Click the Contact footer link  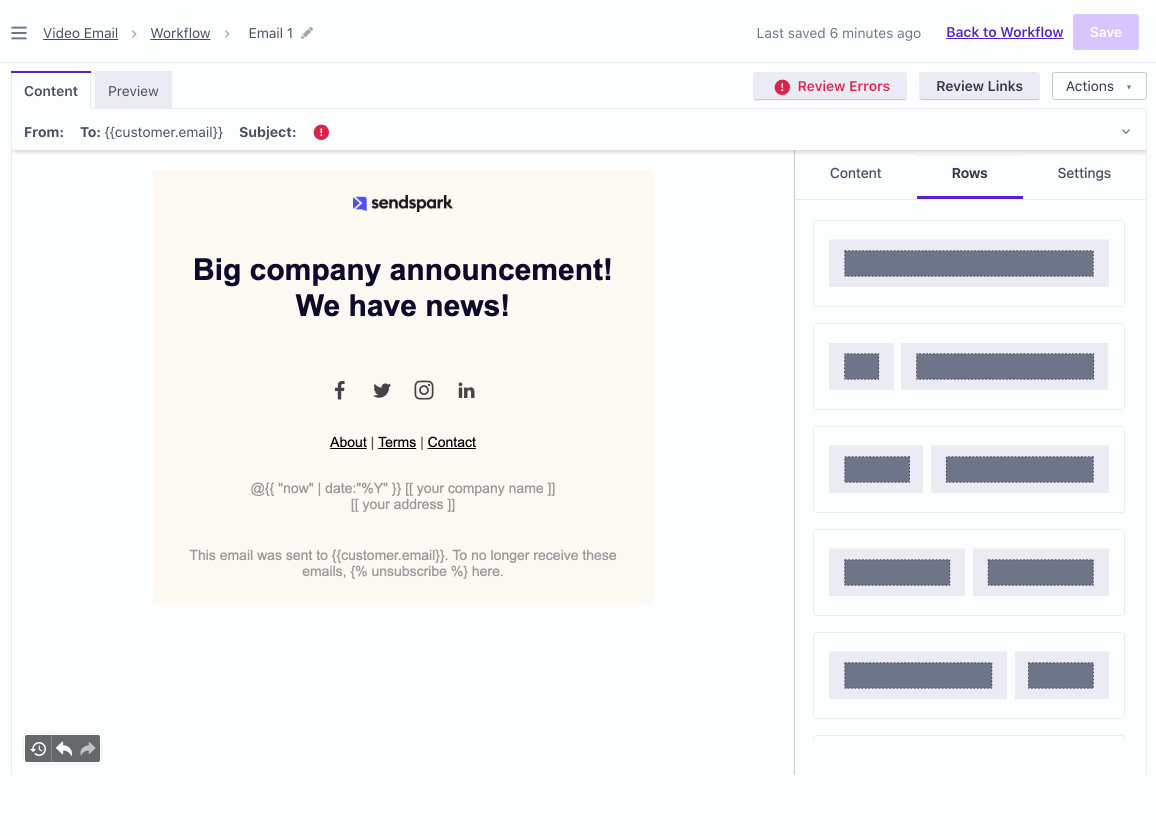pyautogui.click(x=452, y=442)
